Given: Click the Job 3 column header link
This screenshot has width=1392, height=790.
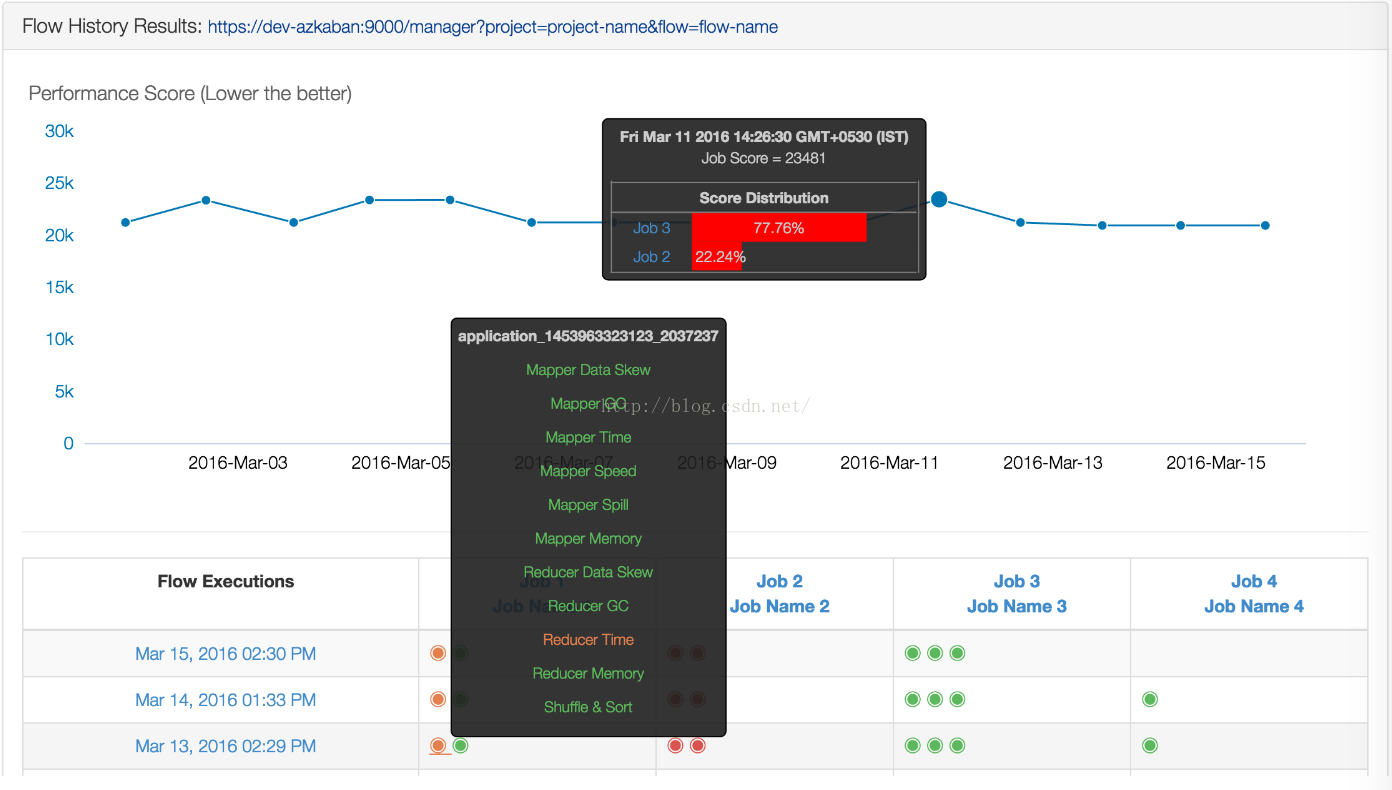Looking at the screenshot, I should click(x=1017, y=581).
